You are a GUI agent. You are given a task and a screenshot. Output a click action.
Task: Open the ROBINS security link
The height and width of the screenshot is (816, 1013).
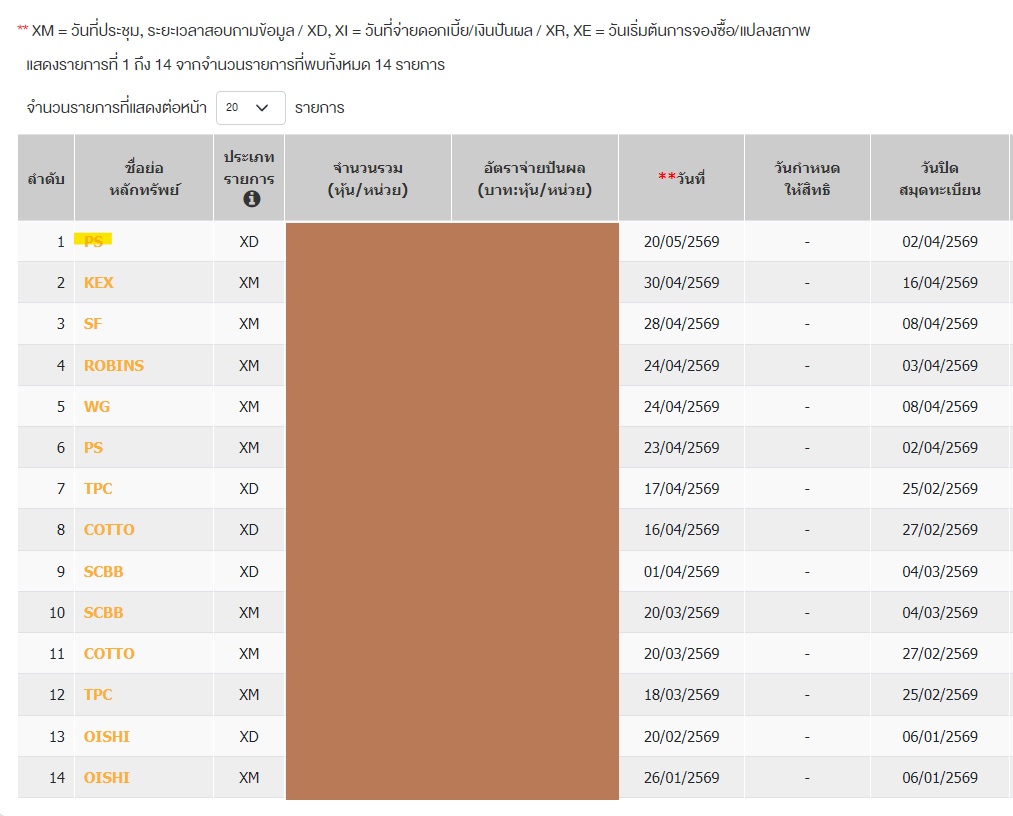pos(114,366)
